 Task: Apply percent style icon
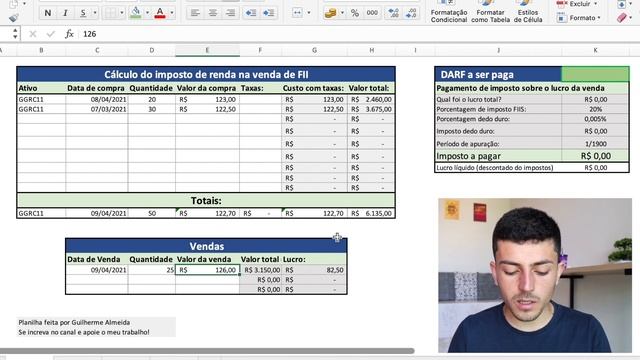(x=355, y=13)
